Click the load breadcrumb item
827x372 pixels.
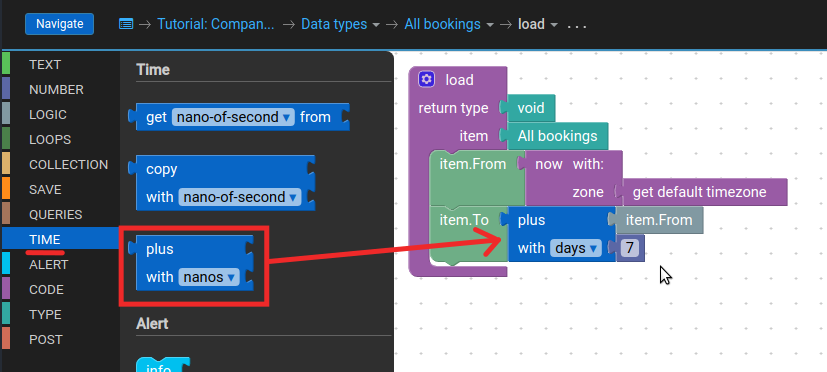coord(531,24)
